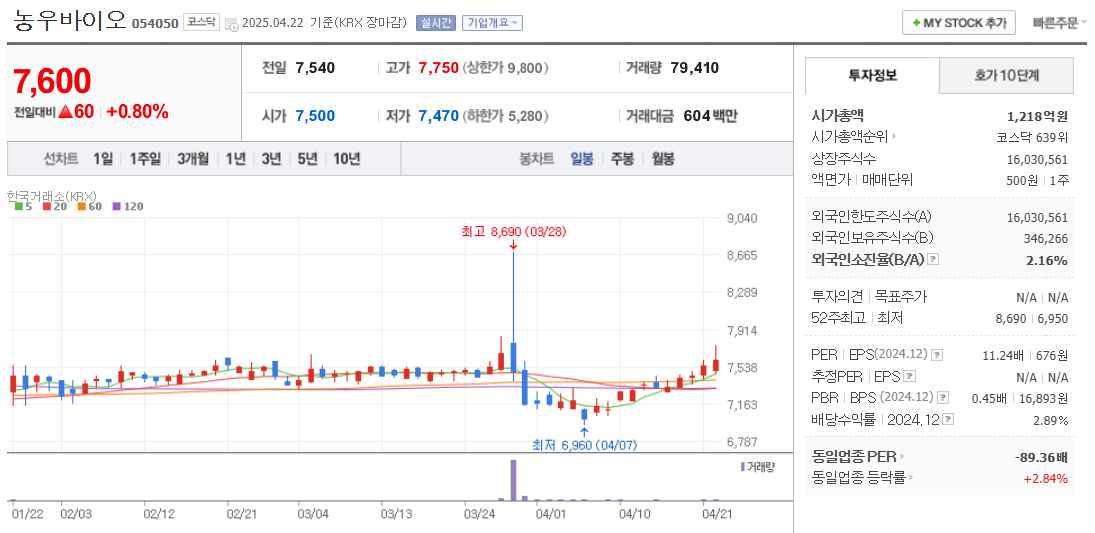Click the red 20-day moving average legend swatch
The image size is (1095, 533).
point(46,206)
